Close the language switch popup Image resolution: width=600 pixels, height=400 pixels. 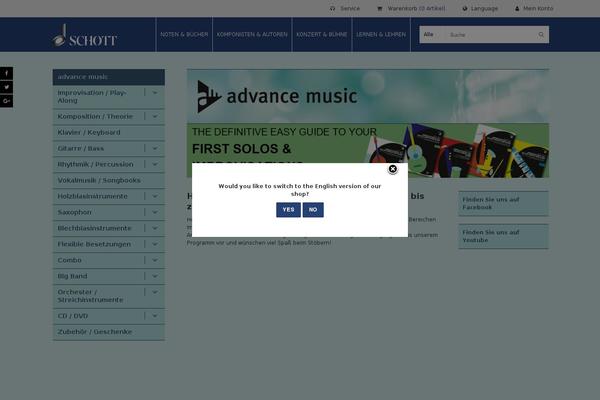click(x=393, y=169)
